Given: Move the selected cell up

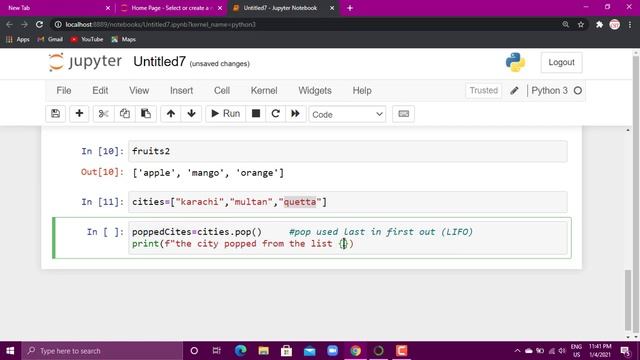Looking at the screenshot, I should (x=171, y=114).
